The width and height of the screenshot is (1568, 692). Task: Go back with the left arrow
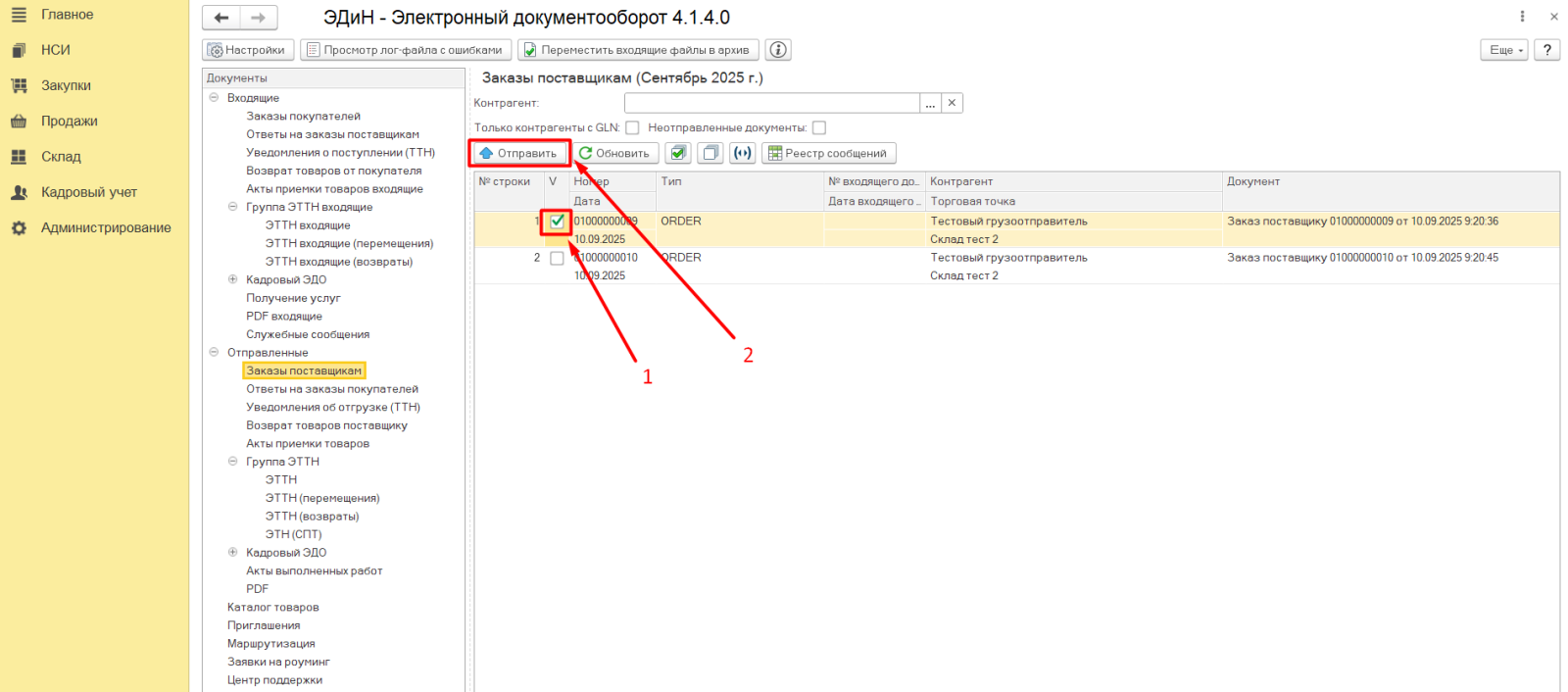pyautogui.click(x=221, y=18)
